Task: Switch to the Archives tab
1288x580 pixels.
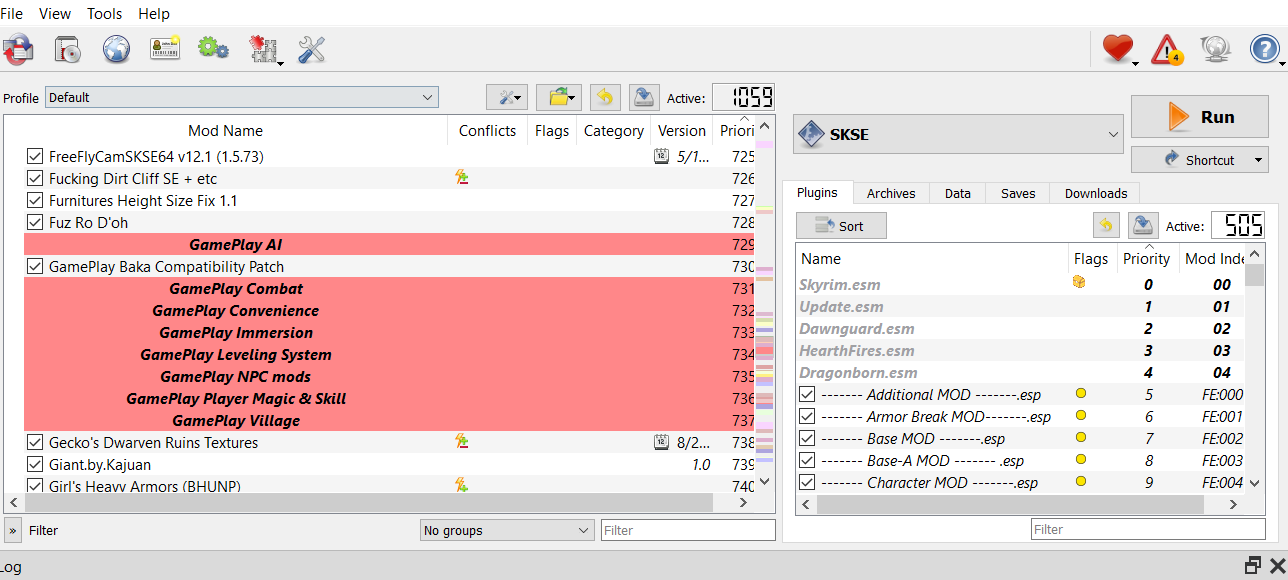Action: (x=891, y=193)
